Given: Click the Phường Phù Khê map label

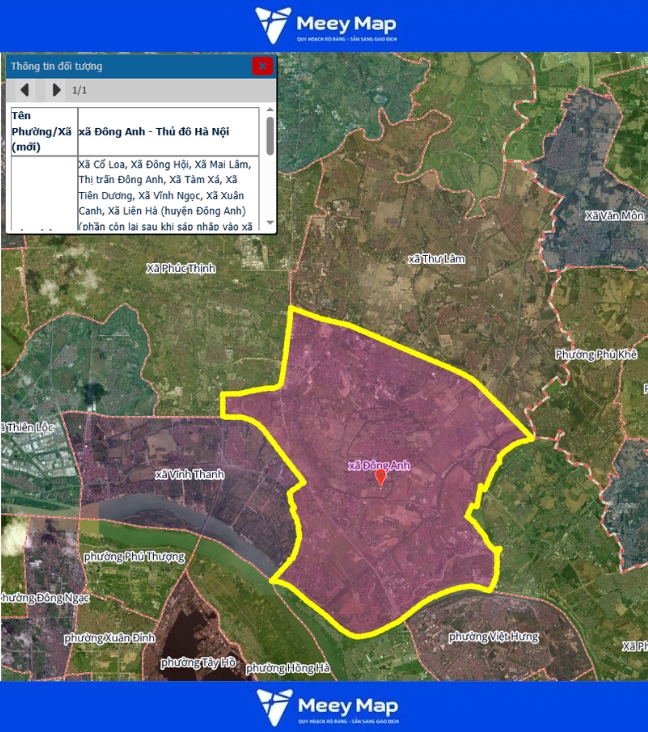Looking at the screenshot, I should (596, 355).
